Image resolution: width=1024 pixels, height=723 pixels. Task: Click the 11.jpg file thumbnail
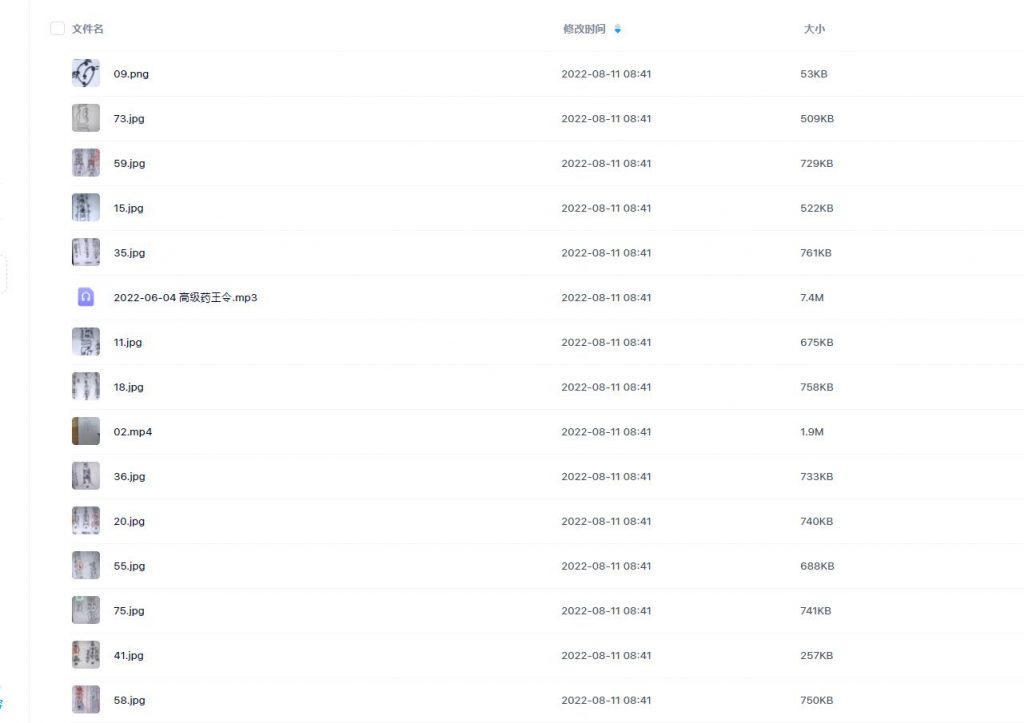[86, 342]
